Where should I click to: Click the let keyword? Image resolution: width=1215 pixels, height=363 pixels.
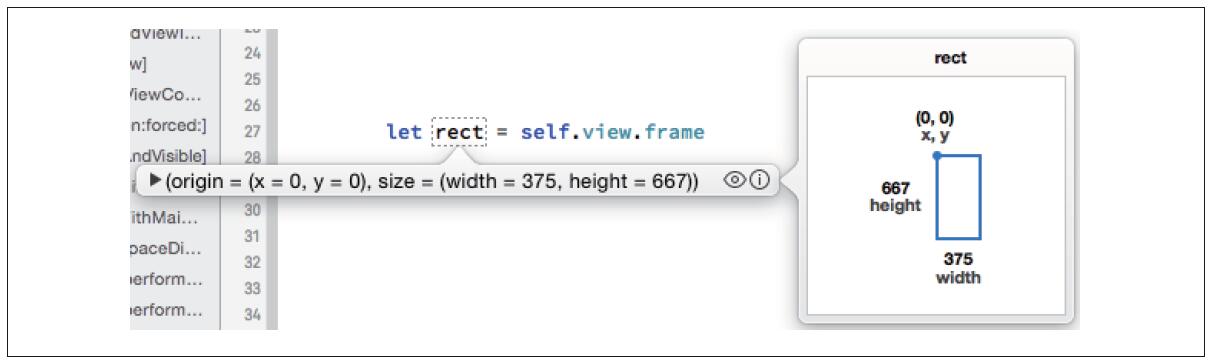(406, 132)
